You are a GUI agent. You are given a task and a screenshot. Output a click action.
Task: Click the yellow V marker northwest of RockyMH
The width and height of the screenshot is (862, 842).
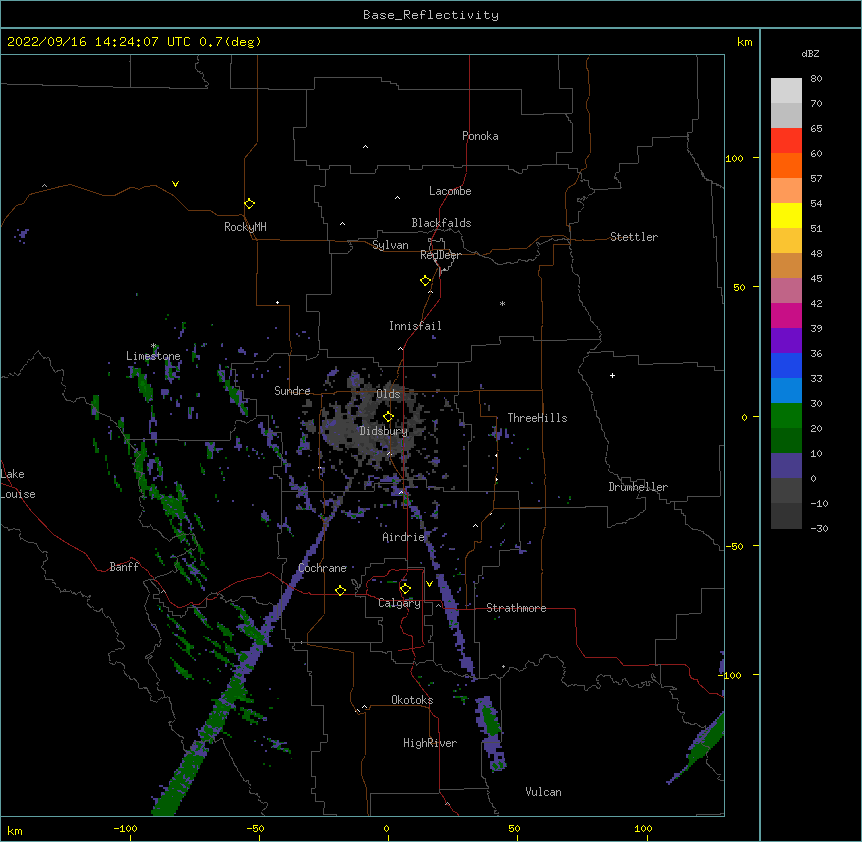175,184
